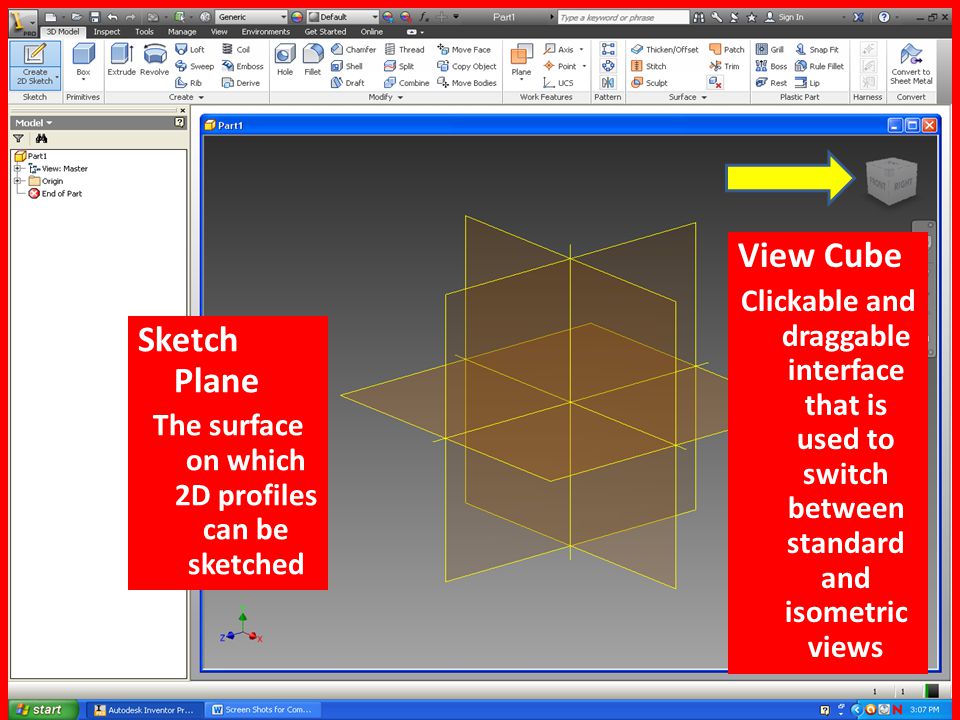
Task: Click the search keyword input field
Action: 623,18
